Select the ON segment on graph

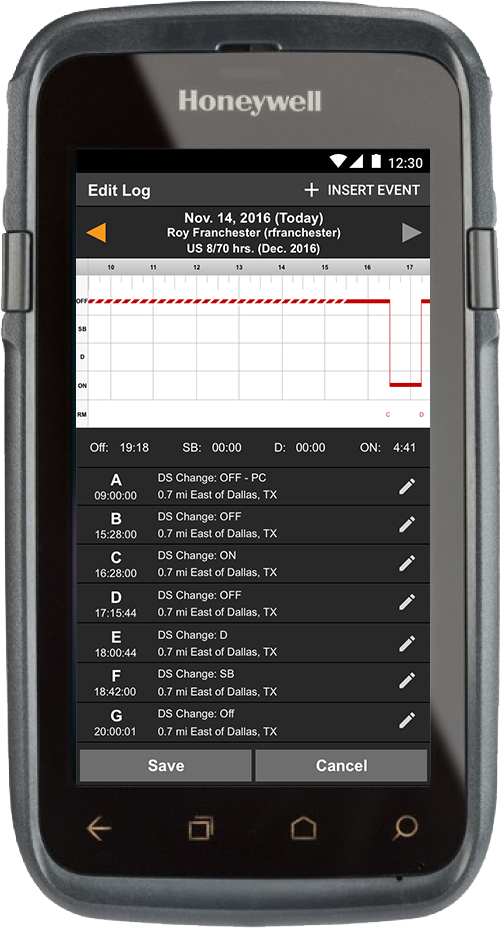tap(405, 385)
